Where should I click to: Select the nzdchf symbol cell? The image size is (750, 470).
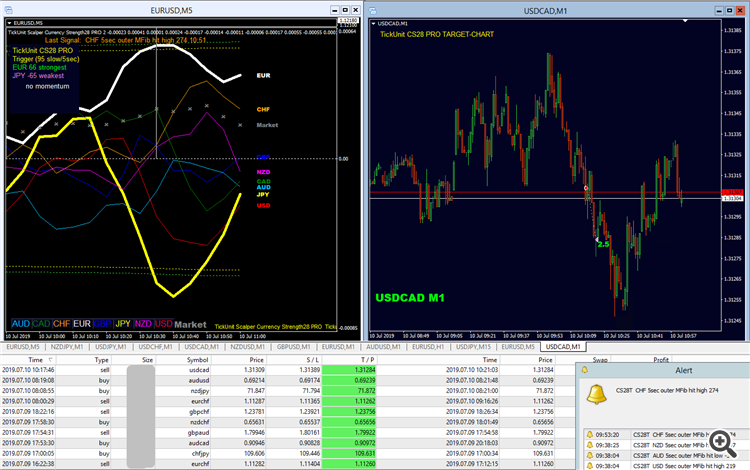[x=199, y=422]
